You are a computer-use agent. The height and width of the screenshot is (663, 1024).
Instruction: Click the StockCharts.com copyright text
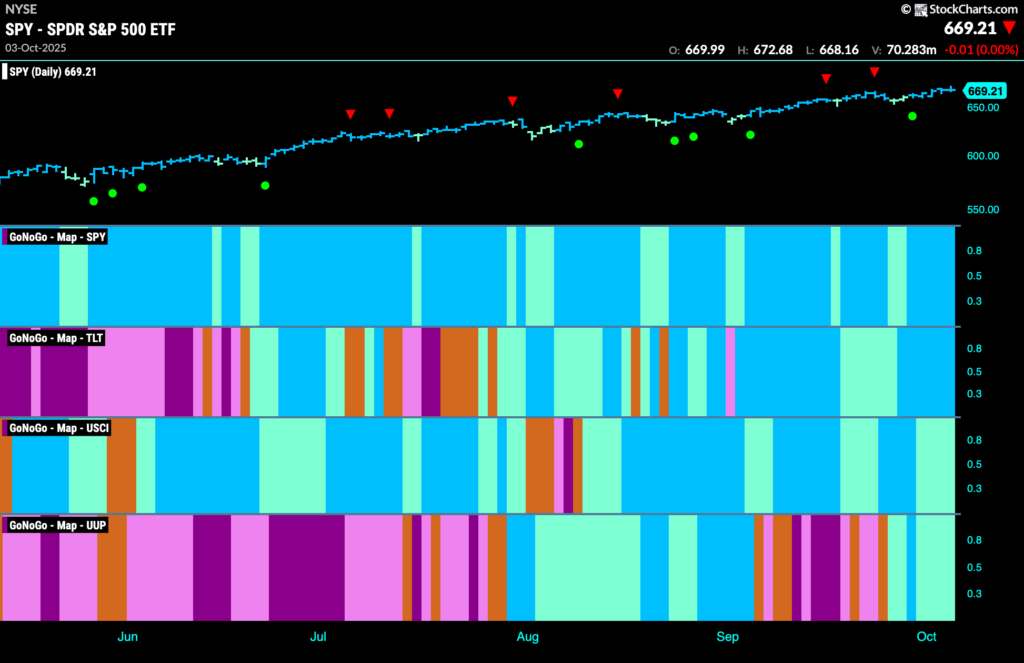click(x=959, y=9)
